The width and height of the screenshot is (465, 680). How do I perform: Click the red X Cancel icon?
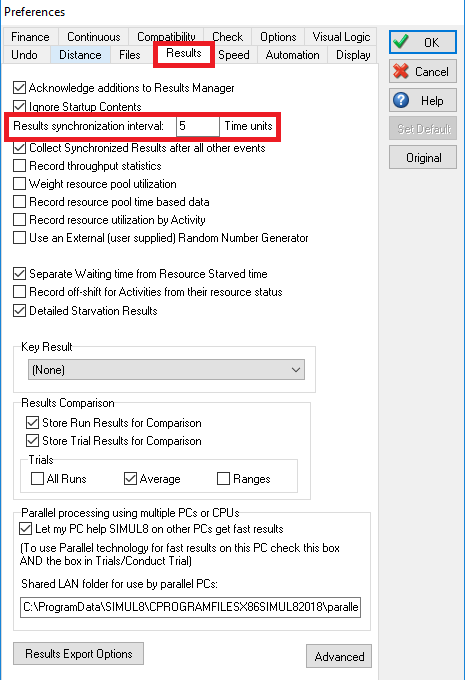[401, 71]
